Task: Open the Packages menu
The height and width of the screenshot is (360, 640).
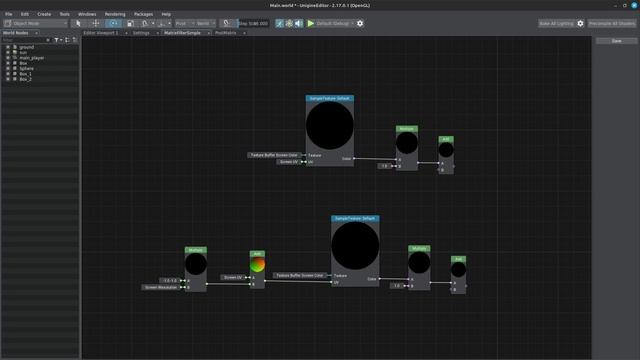Action: pos(143,14)
